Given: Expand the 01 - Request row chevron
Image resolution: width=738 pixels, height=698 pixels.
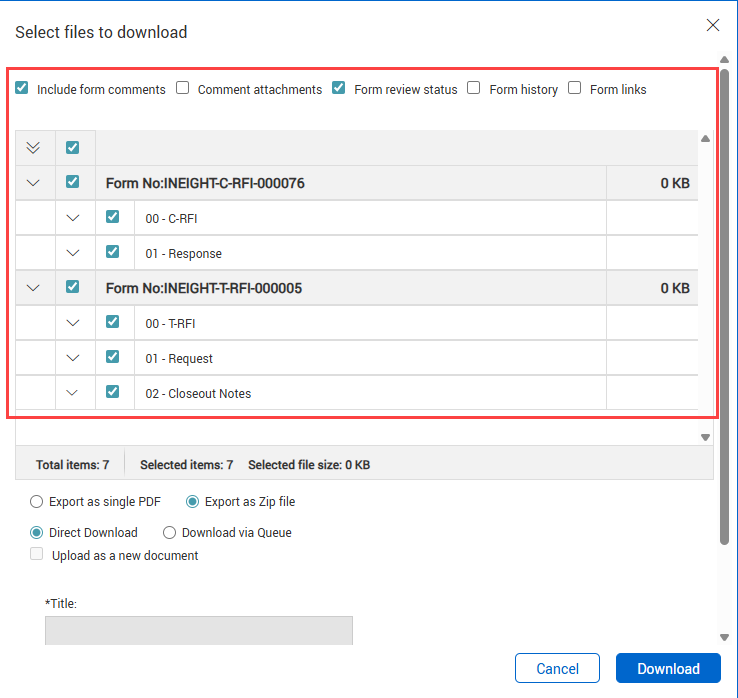Looking at the screenshot, I should tap(72, 358).
